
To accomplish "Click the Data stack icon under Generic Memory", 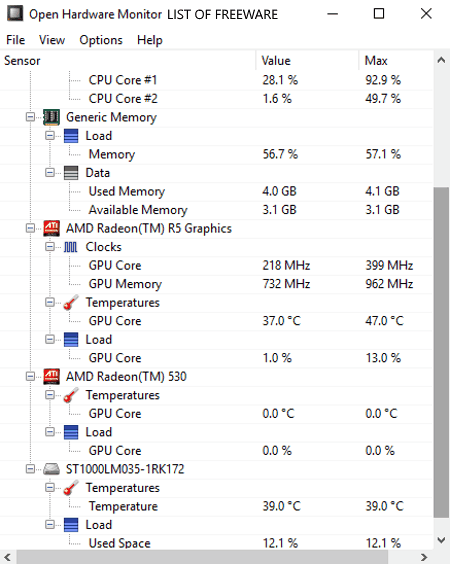I will (x=71, y=173).
